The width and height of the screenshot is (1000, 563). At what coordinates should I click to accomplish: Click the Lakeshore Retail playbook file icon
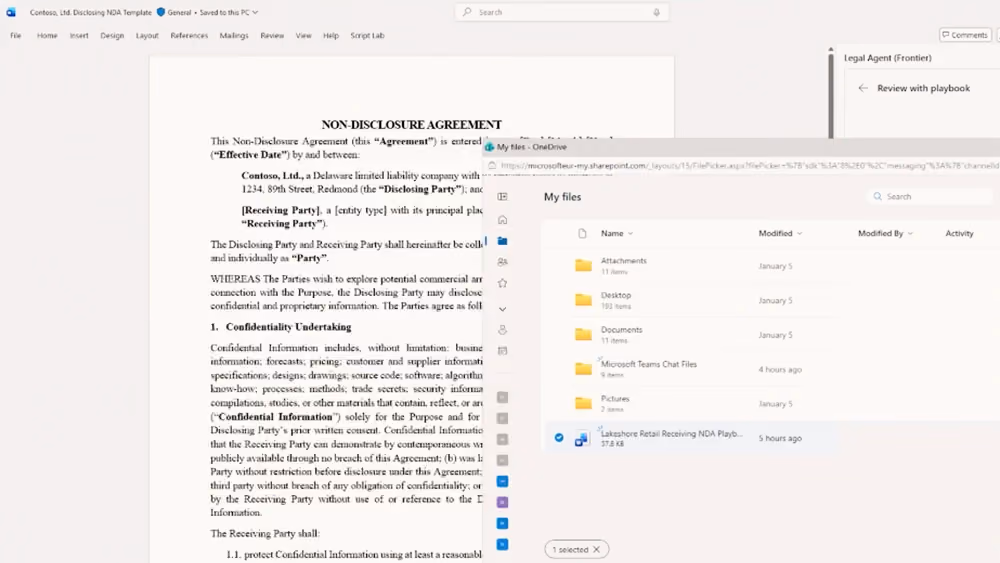582,439
